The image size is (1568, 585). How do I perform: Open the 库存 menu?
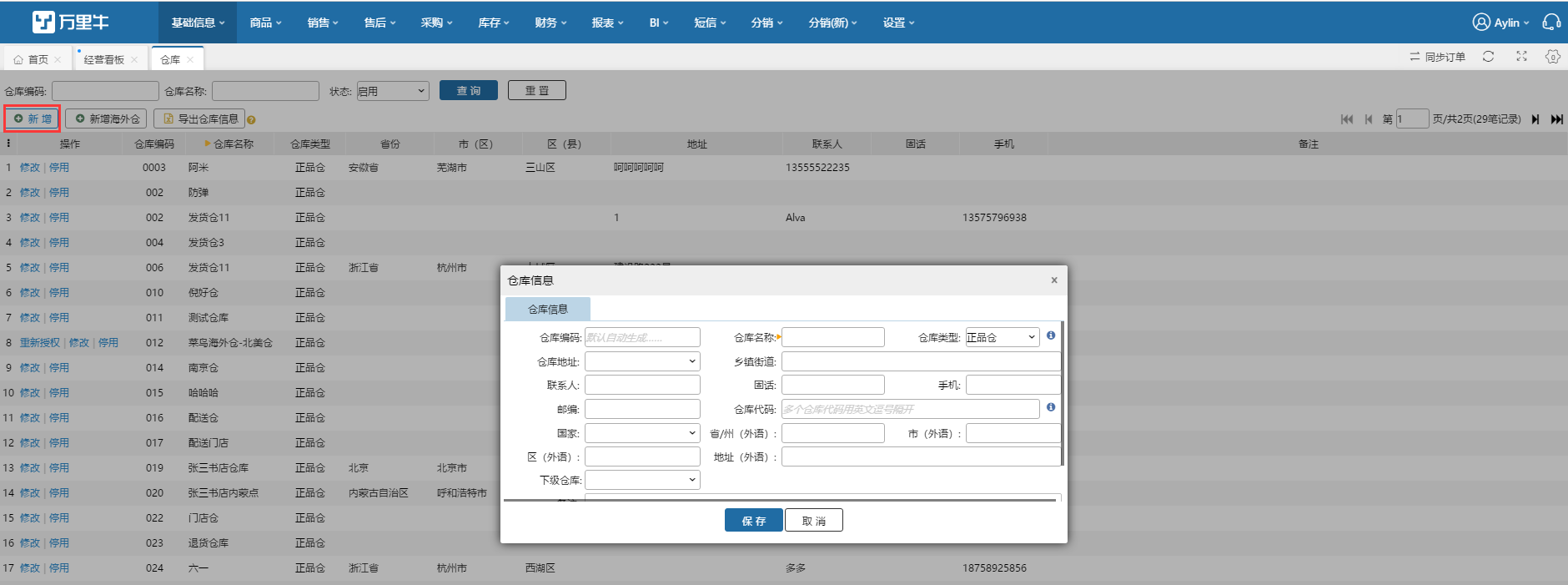pyautogui.click(x=493, y=23)
